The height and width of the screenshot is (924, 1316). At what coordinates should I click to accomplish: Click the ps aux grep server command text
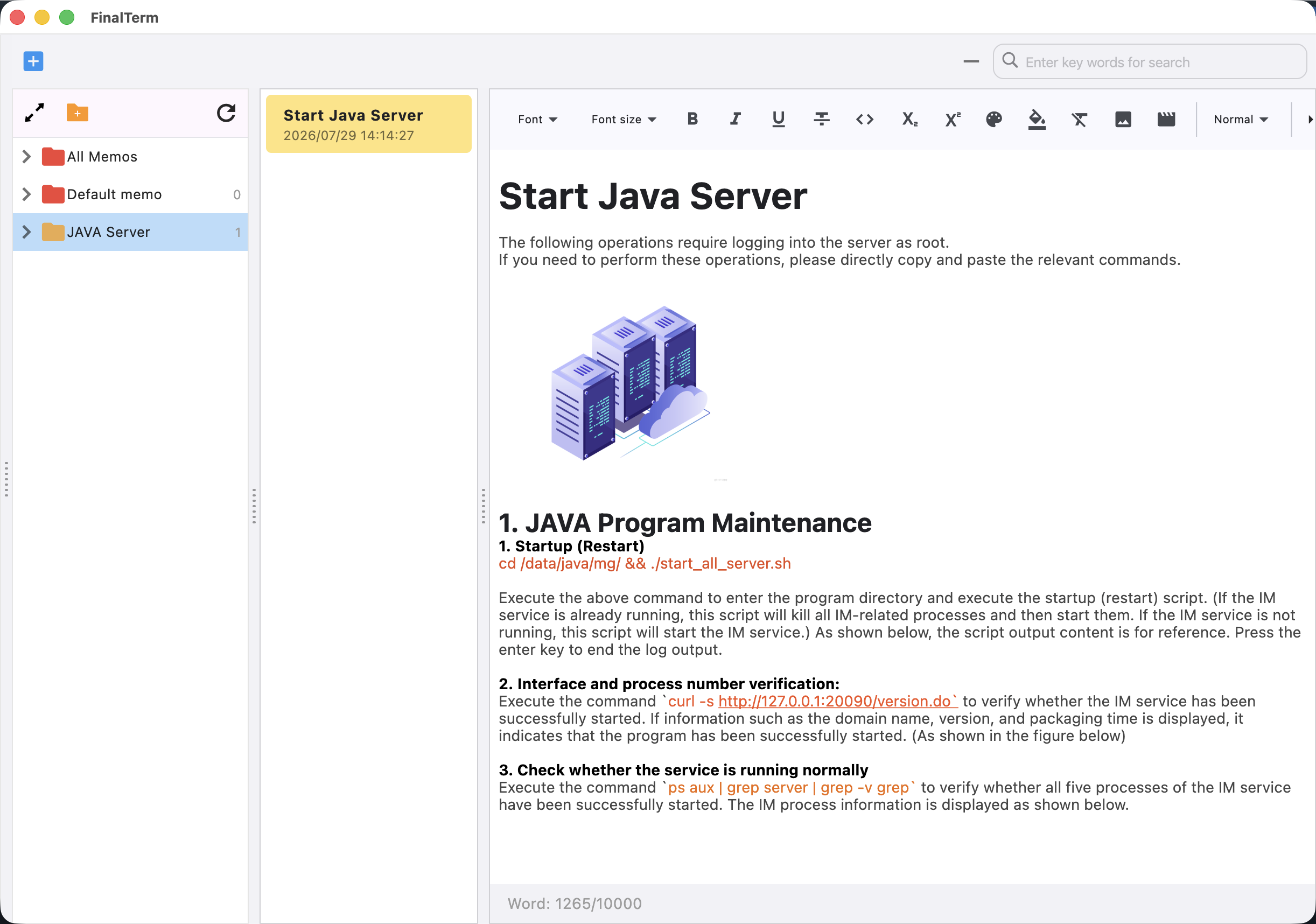click(789, 788)
